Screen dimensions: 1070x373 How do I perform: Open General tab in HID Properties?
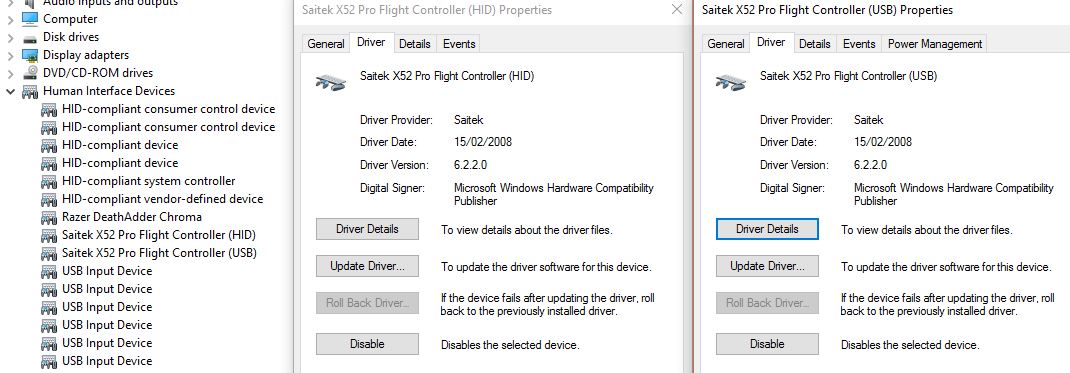tap(326, 44)
